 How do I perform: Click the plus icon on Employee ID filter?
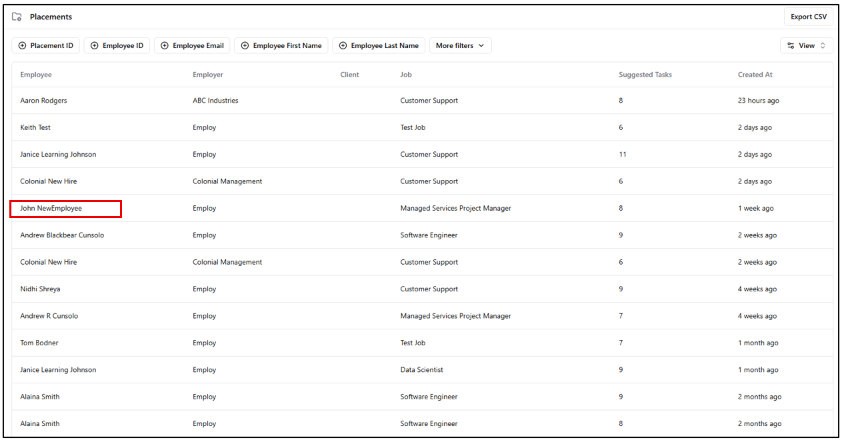tap(96, 45)
